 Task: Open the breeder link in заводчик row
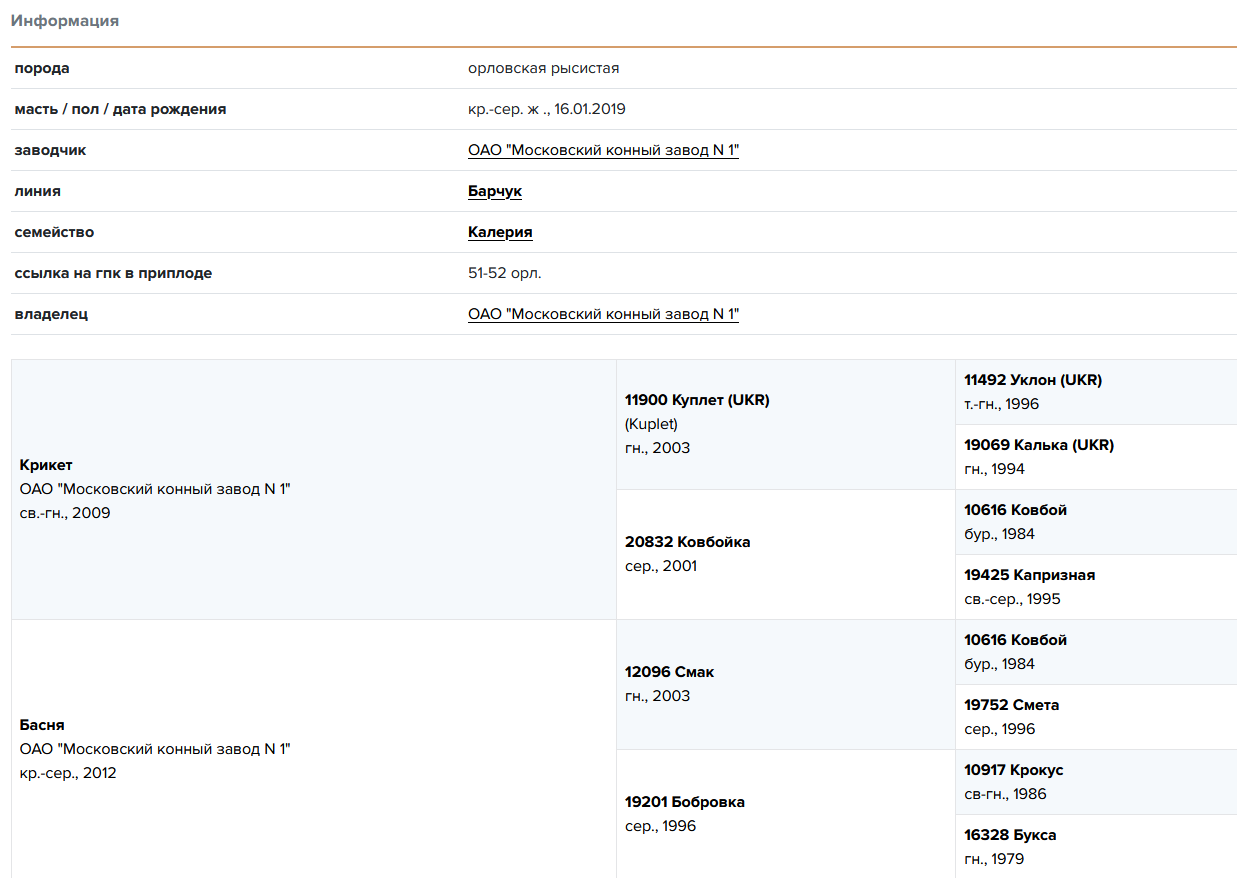click(x=603, y=150)
